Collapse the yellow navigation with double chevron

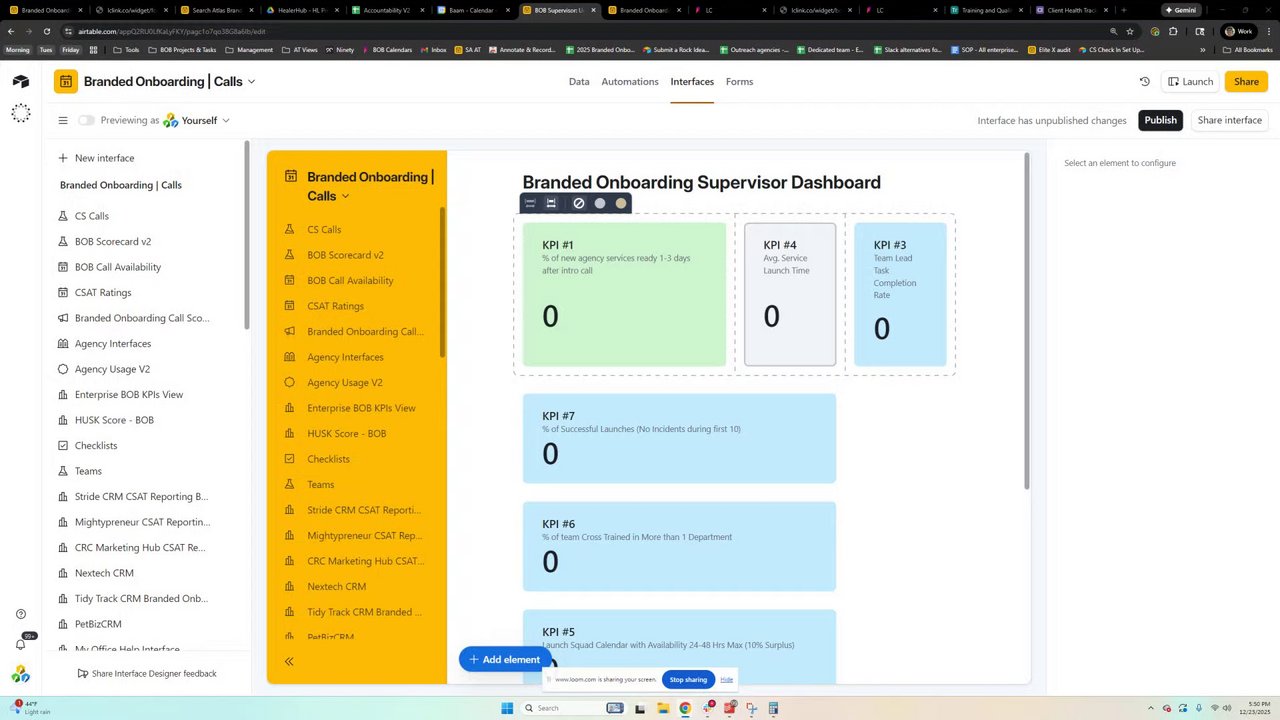point(289,661)
